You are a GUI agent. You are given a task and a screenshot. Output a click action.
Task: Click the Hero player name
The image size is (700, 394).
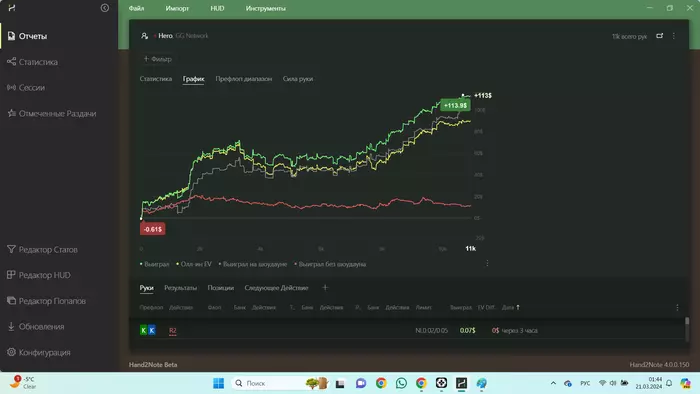pos(165,36)
